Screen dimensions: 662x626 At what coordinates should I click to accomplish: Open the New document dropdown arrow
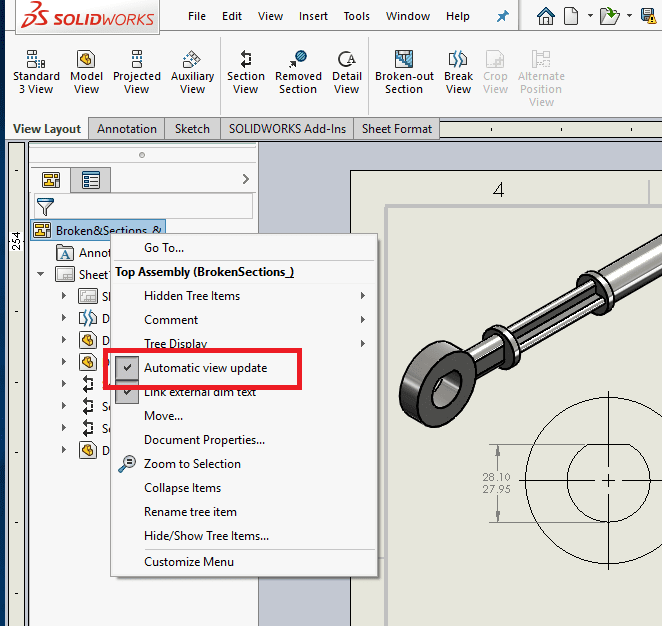pyautogui.click(x=590, y=16)
